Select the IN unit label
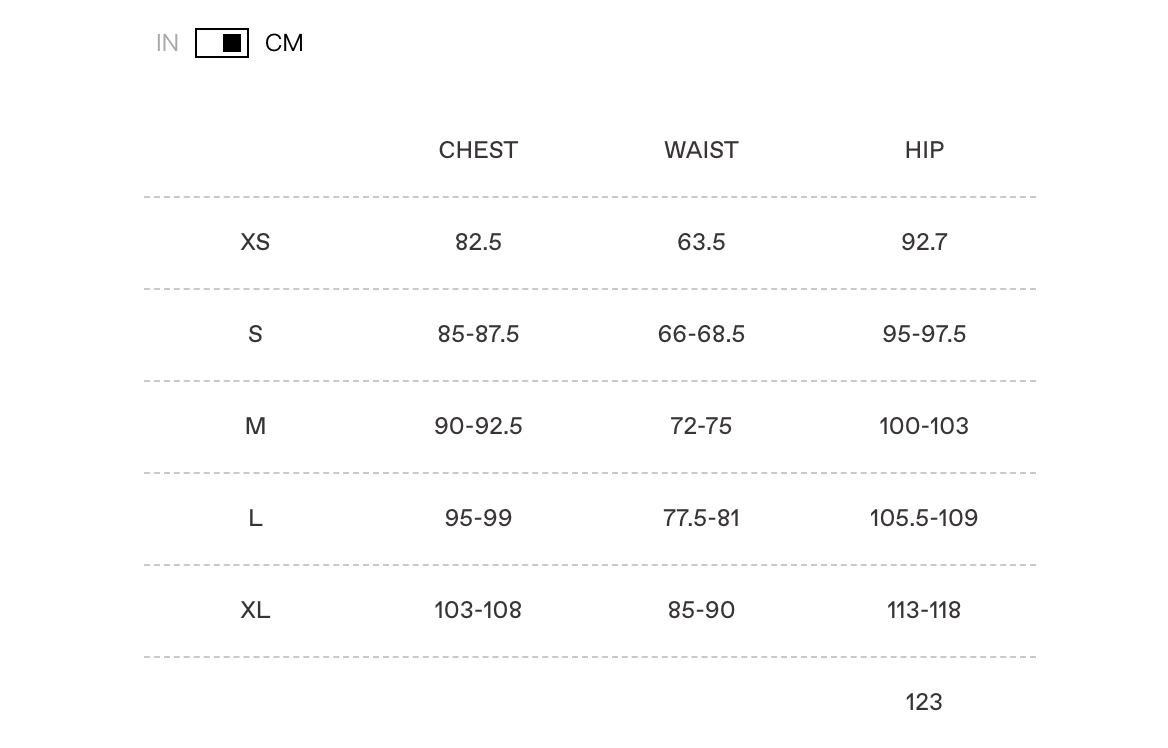Viewport: 1168px width, 748px height. [x=167, y=43]
